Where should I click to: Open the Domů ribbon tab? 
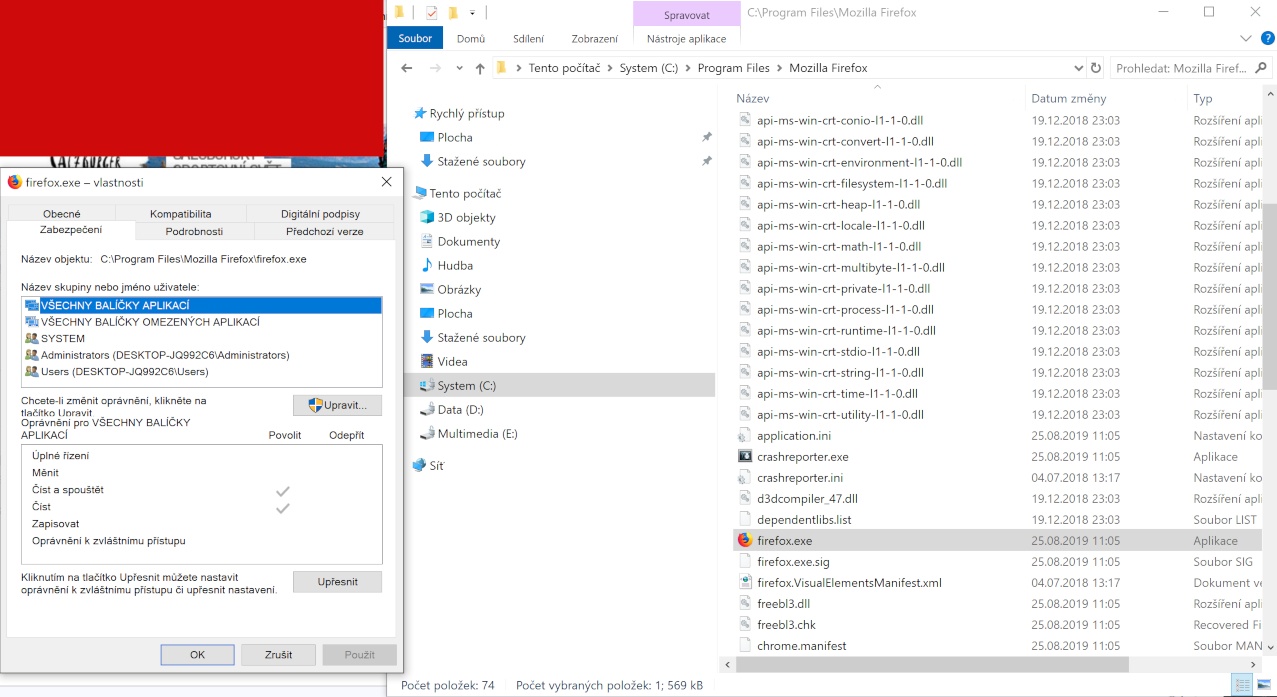point(471,38)
